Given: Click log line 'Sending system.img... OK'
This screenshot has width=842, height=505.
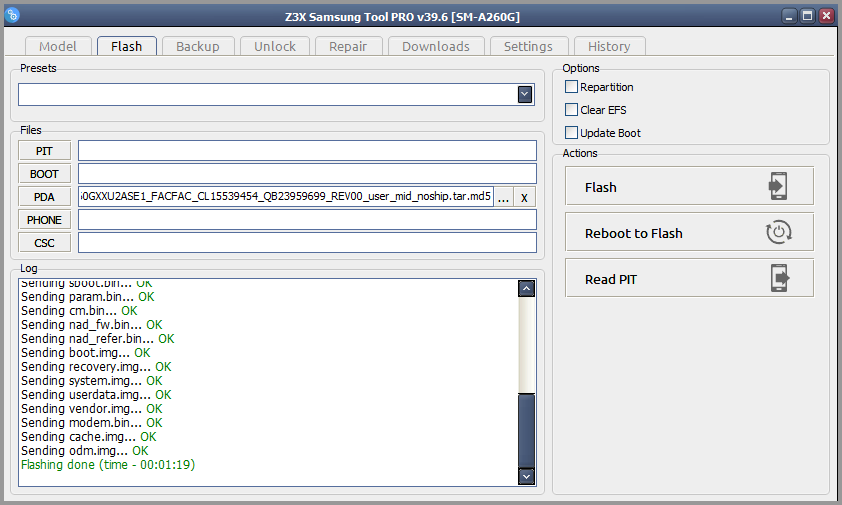Looking at the screenshot, I should [91, 380].
